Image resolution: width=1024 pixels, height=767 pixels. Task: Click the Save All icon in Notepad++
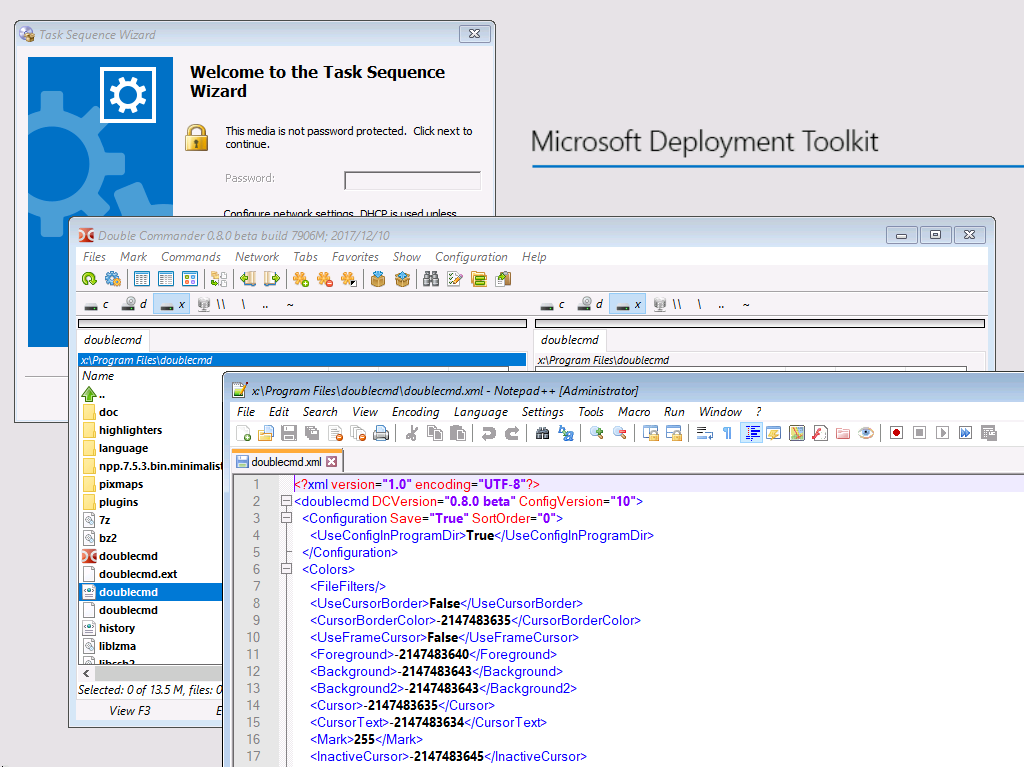pos(312,433)
